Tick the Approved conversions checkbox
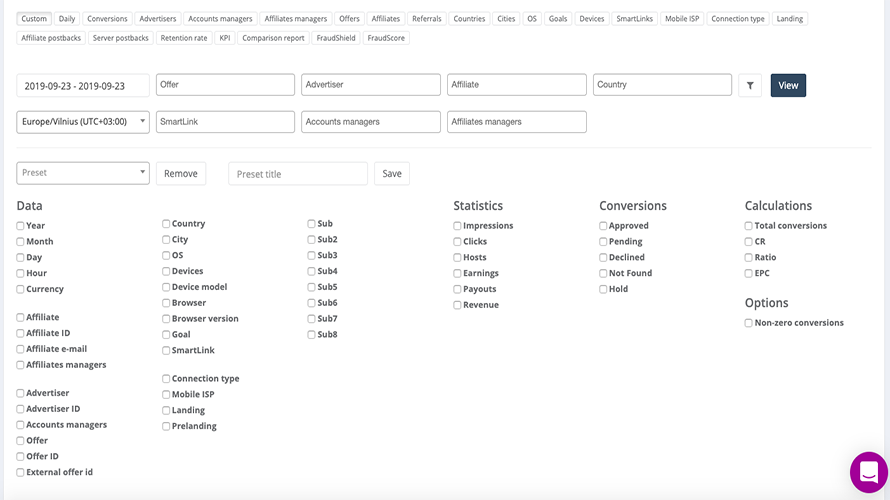Image resolution: width=890 pixels, height=500 pixels. tap(604, 226)
